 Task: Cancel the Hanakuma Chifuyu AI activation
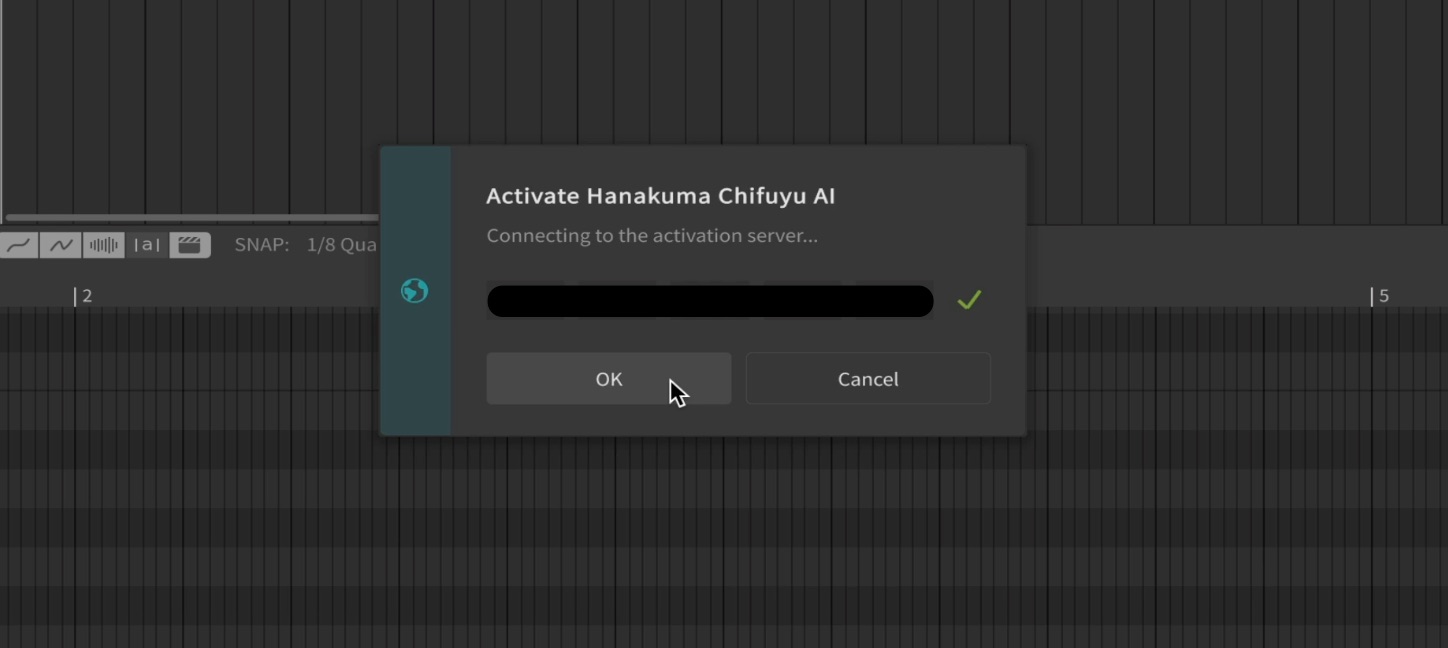(868, 379)
